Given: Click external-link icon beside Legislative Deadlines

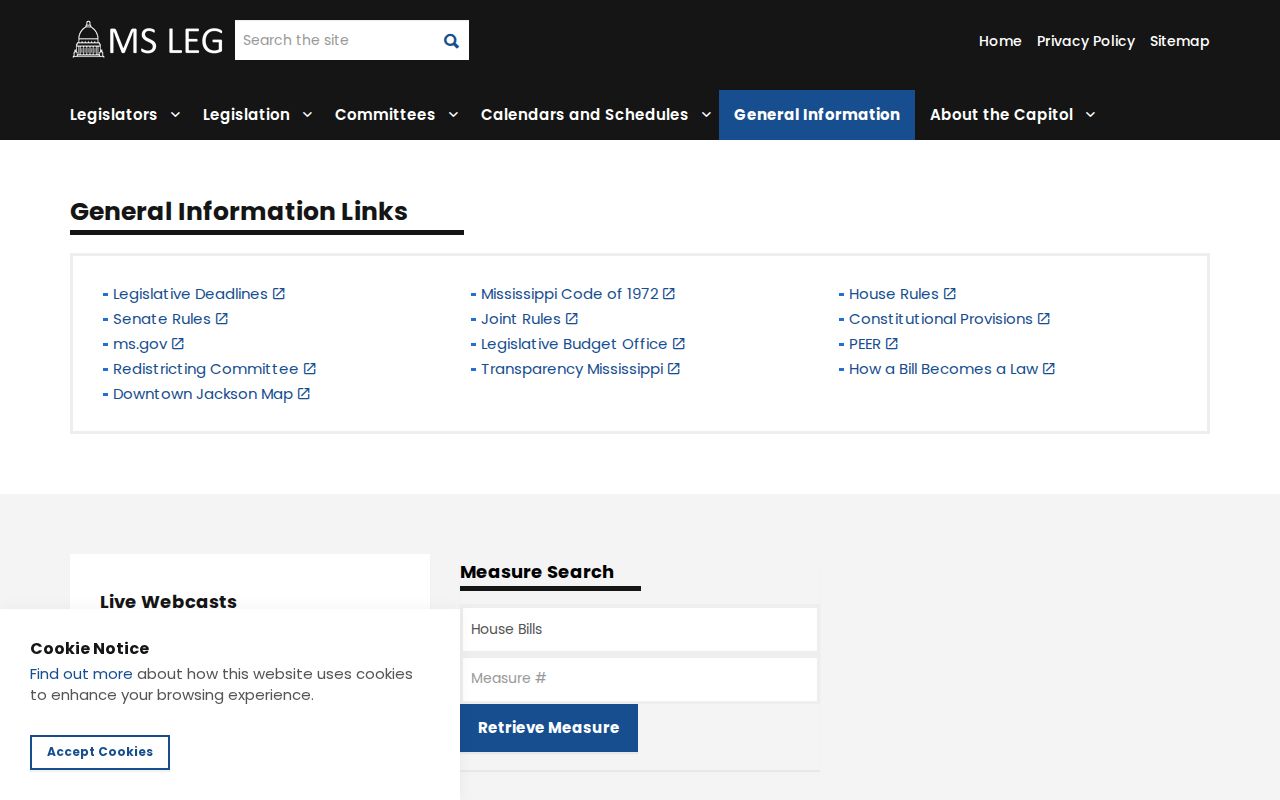Looking at the screenshot, I should [x=279, y=294].
